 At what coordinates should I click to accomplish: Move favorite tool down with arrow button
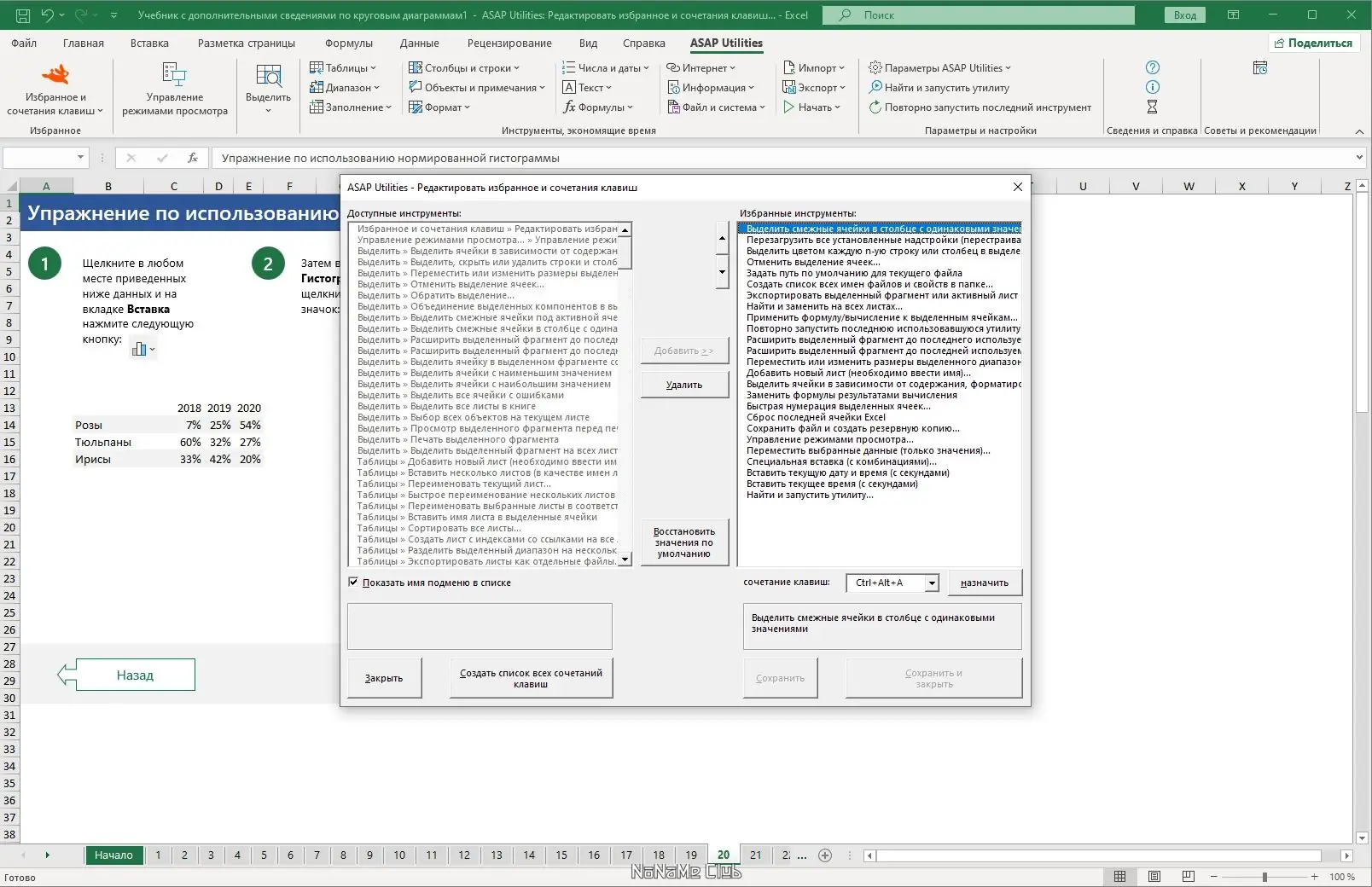(722, 273)
